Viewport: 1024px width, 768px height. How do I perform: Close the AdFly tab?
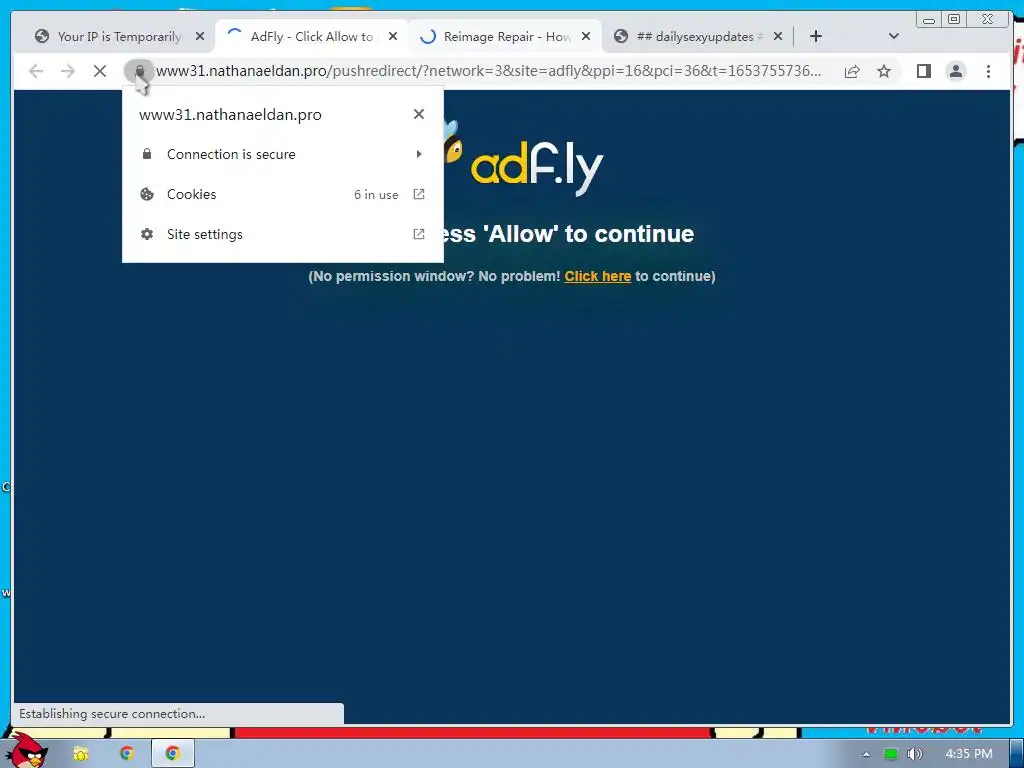392,37
